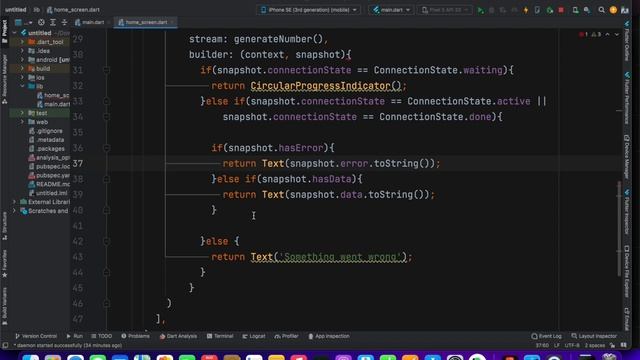Open the Event Log button
Screen dimensions: 640x360
coord(547,336)
